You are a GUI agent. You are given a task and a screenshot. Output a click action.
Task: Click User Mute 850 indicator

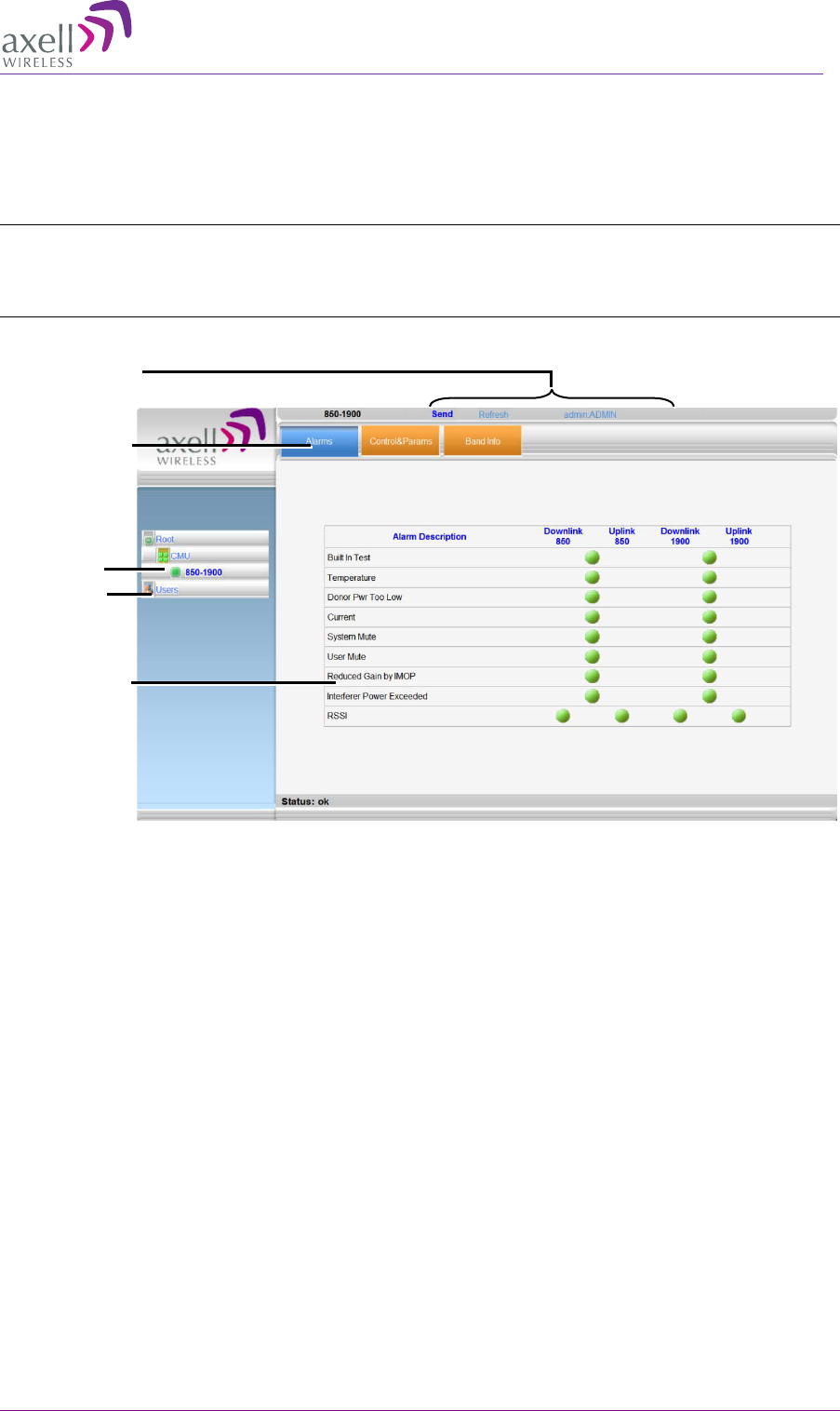tap(592, 656)
